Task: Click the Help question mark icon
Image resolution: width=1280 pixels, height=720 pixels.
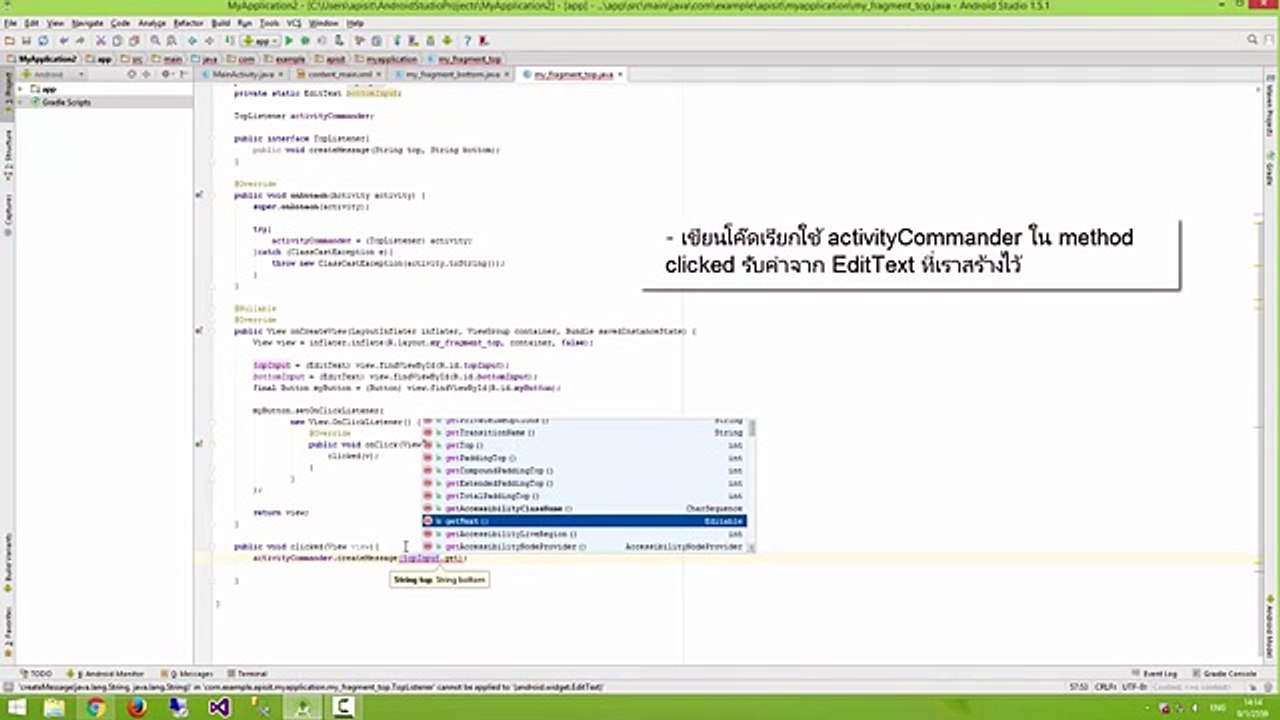Action: [x=467, y=41]
